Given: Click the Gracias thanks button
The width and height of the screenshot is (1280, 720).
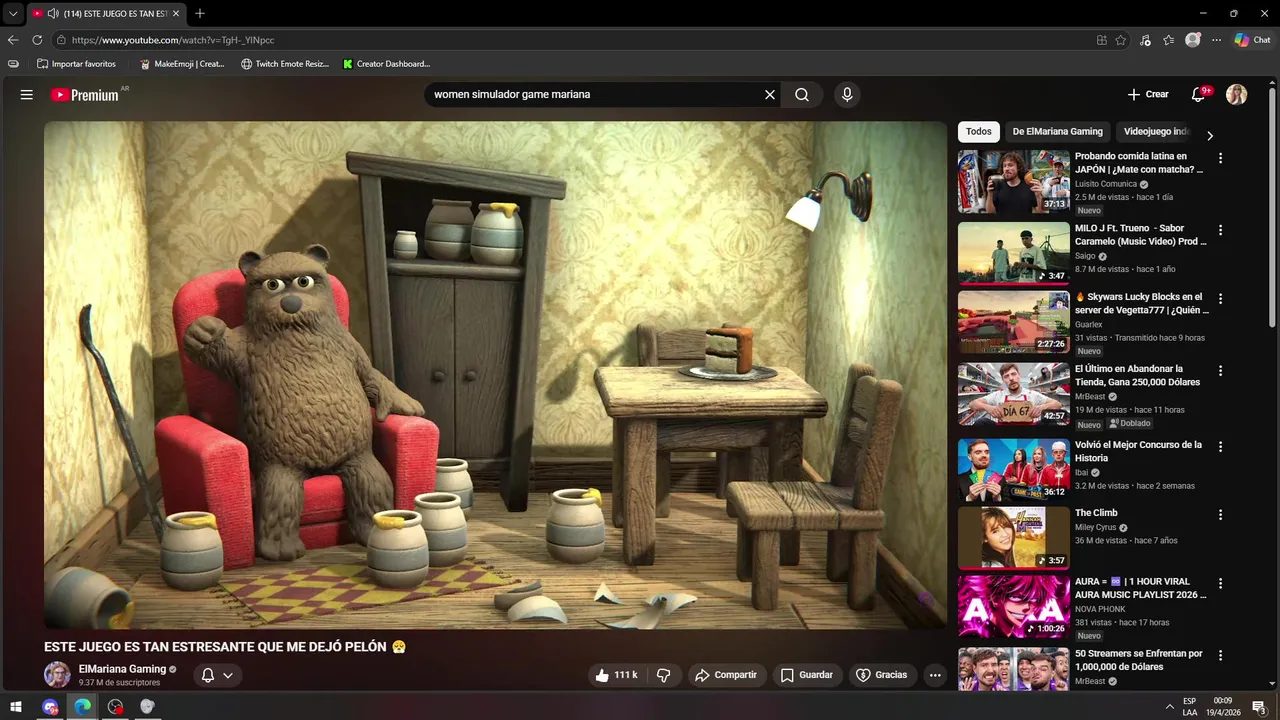Looking at the screenshot, I should (883, 675).
